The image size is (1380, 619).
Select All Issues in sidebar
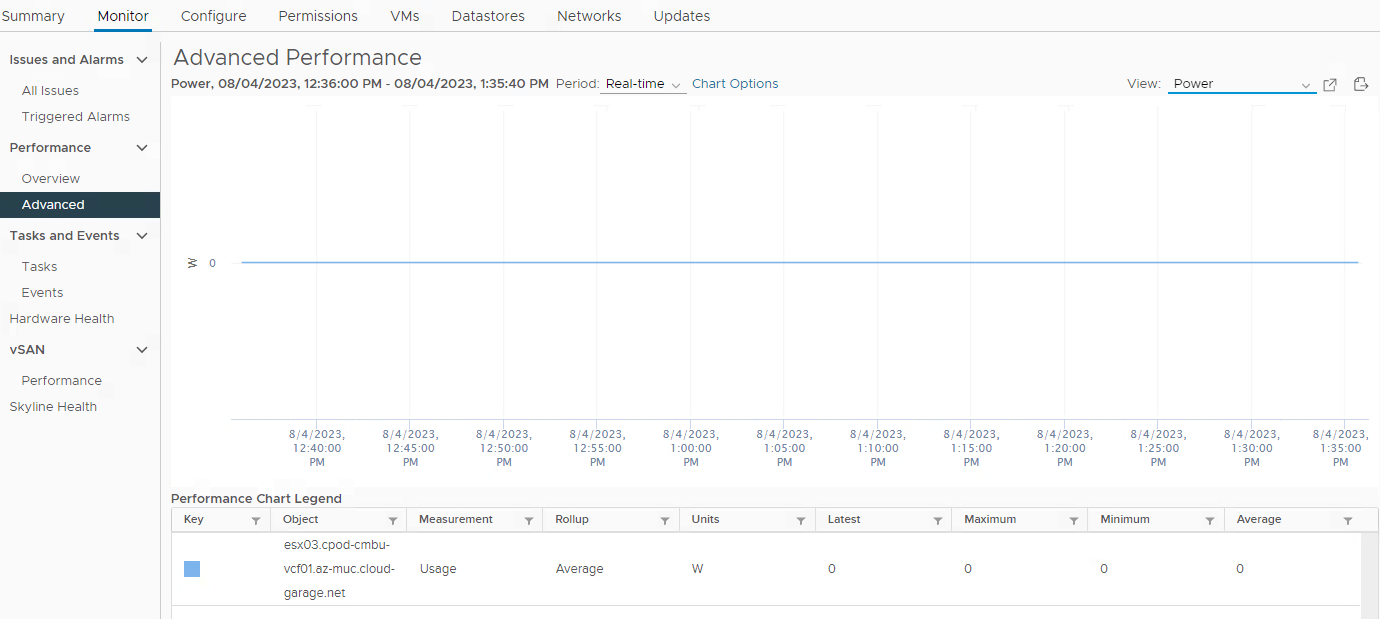click(50, 91)
